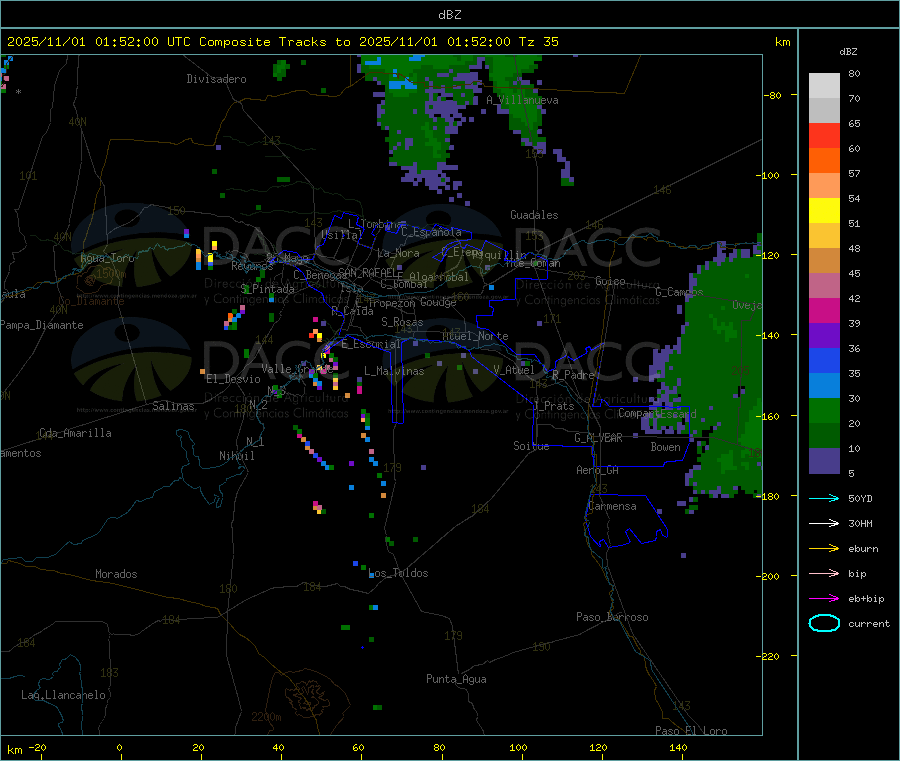Click the 'Carmensa' place label
Viewport: 900px width, 761px height.
tap(612, 506)
